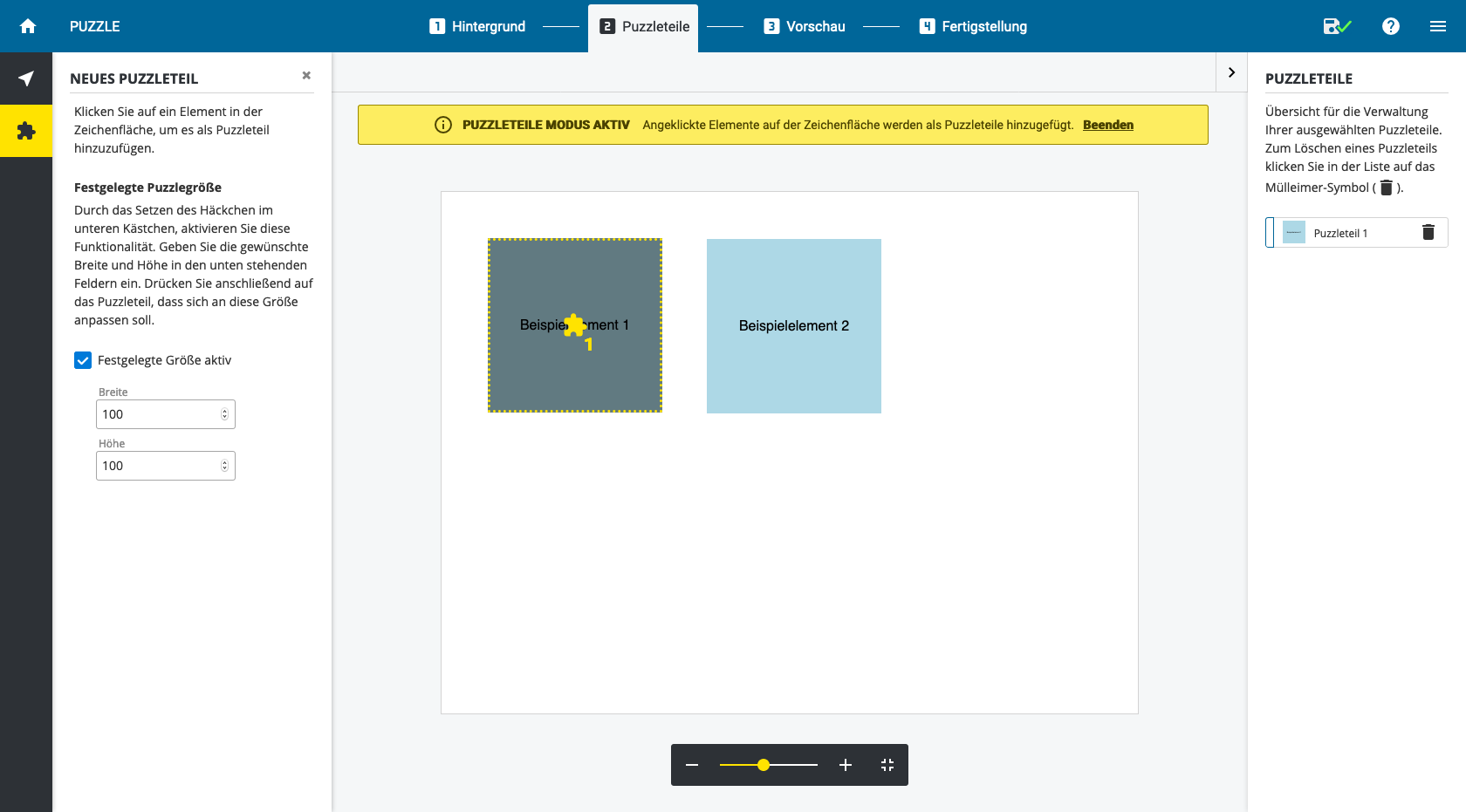The width and height of the screenshot is (1466, 812).
Task: Delete Puzzleteil 1 with trash icon
Action: coord(1428,232)
